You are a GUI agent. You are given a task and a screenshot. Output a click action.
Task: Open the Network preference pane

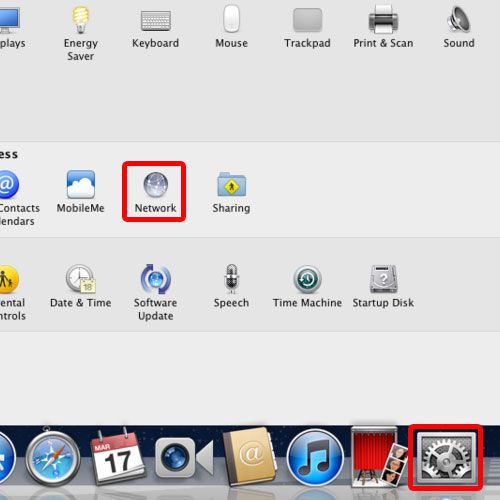click(155, 192)
